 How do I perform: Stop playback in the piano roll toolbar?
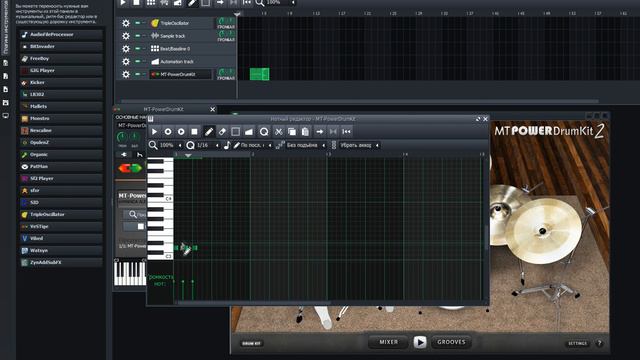click(195, 132)
